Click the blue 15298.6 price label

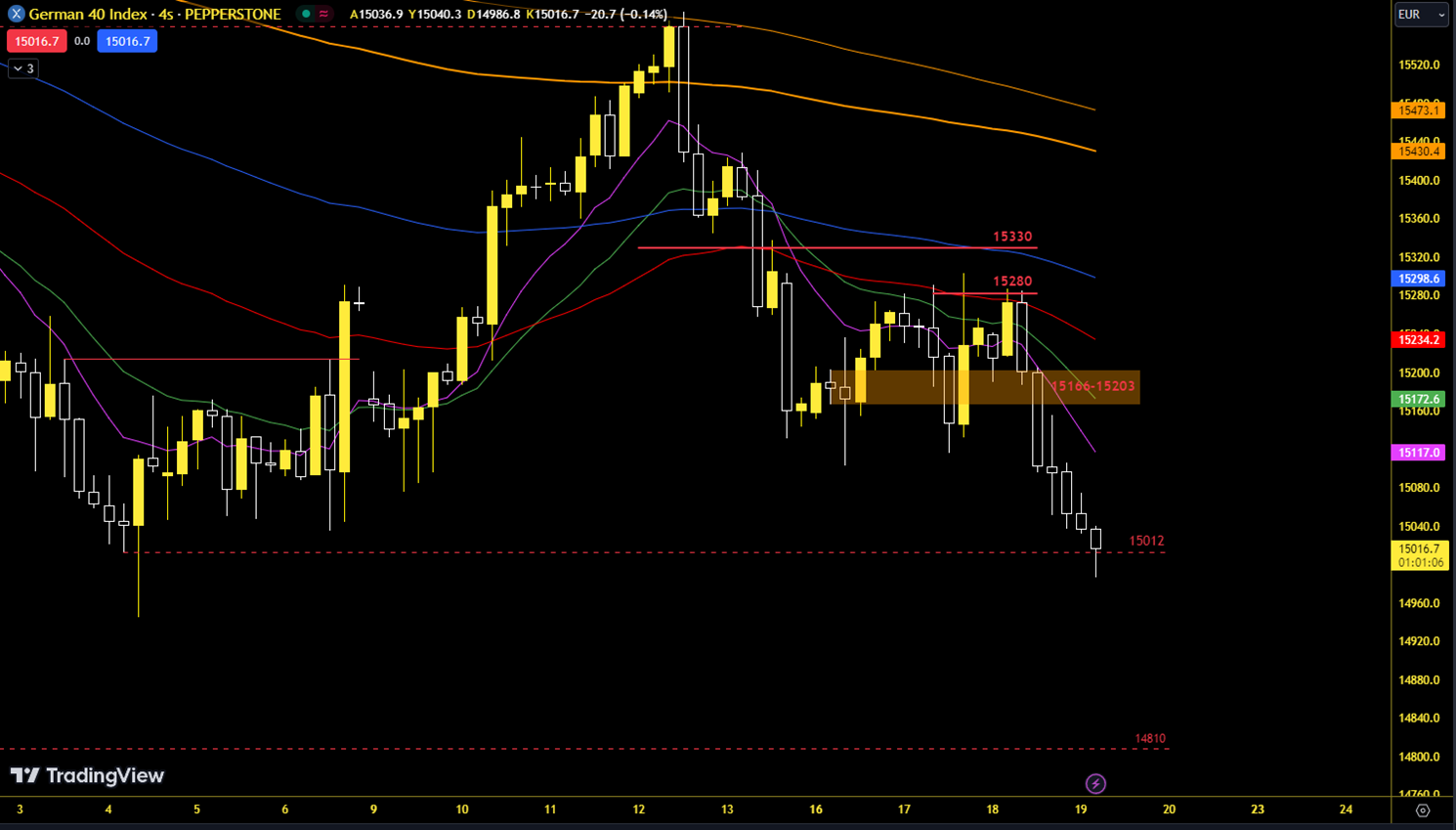click(1418, 279)
